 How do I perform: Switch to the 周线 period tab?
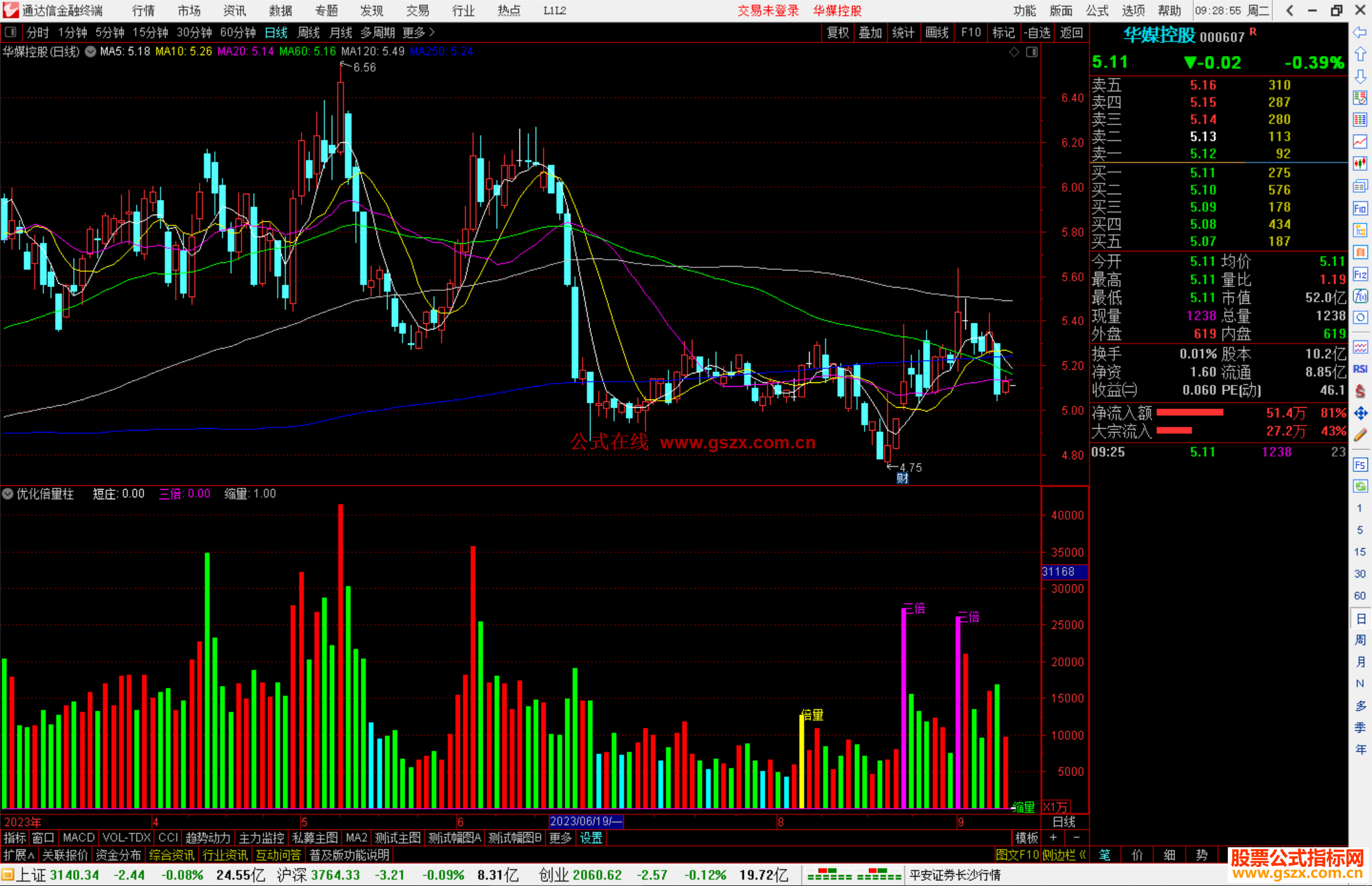(x=308, y=32)
